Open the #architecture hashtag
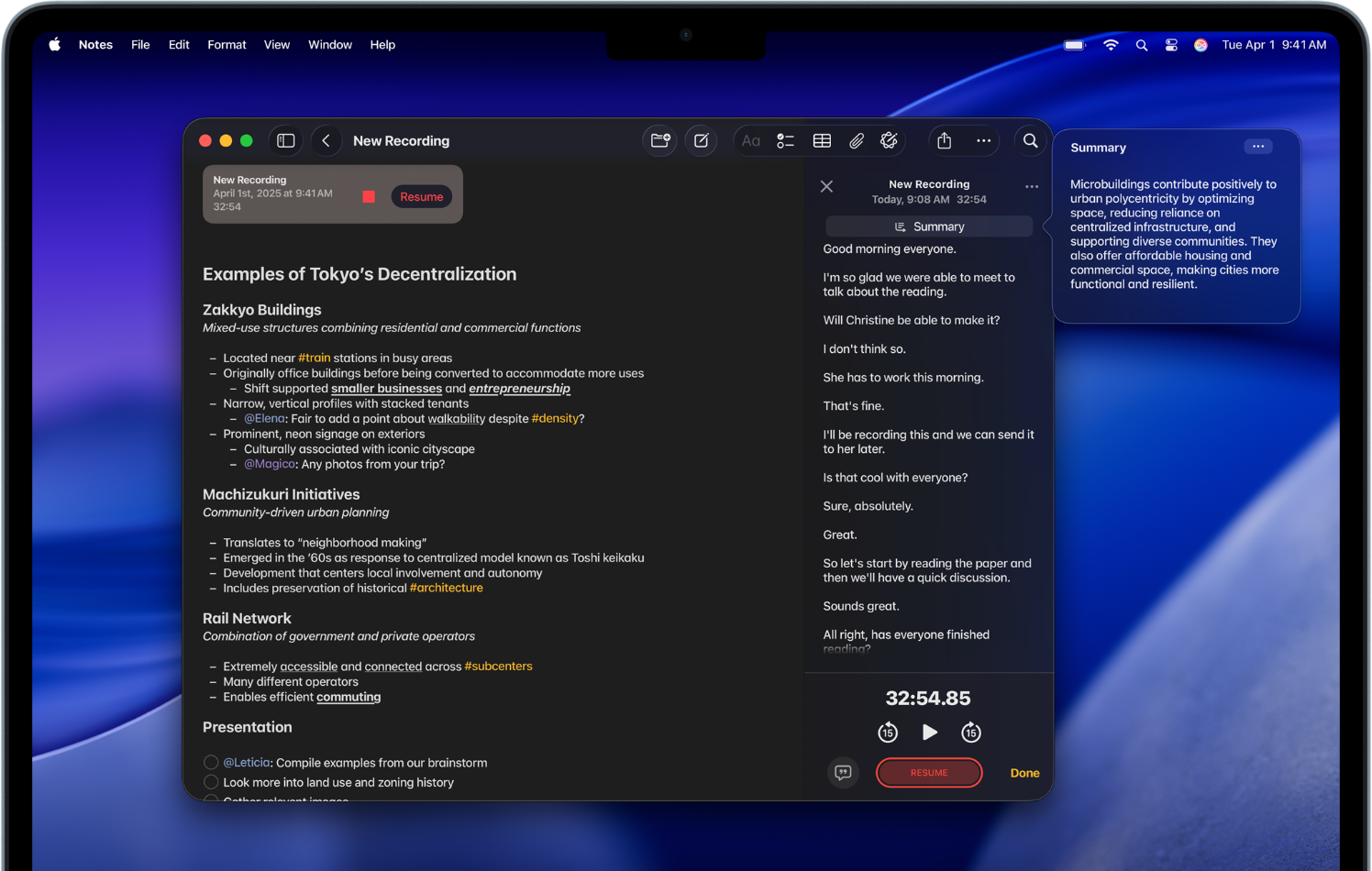 coord(446,588)
